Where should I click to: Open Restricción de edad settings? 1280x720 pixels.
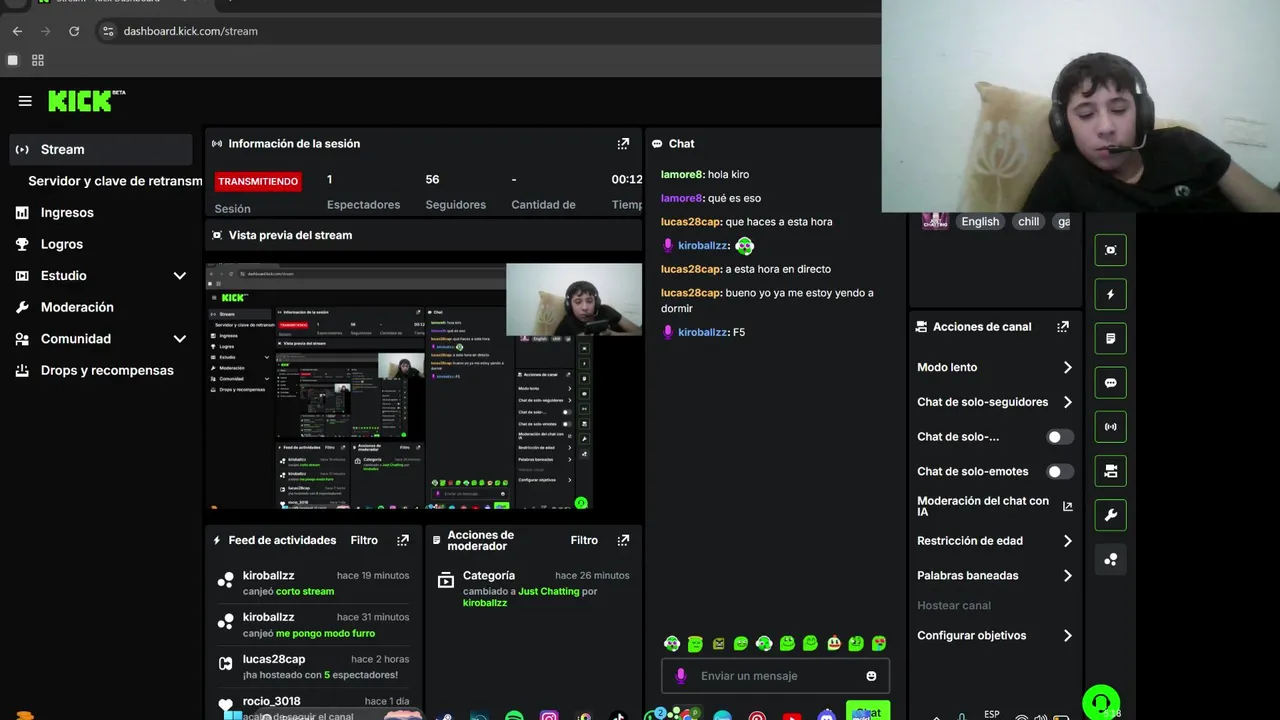coord(994,541)
